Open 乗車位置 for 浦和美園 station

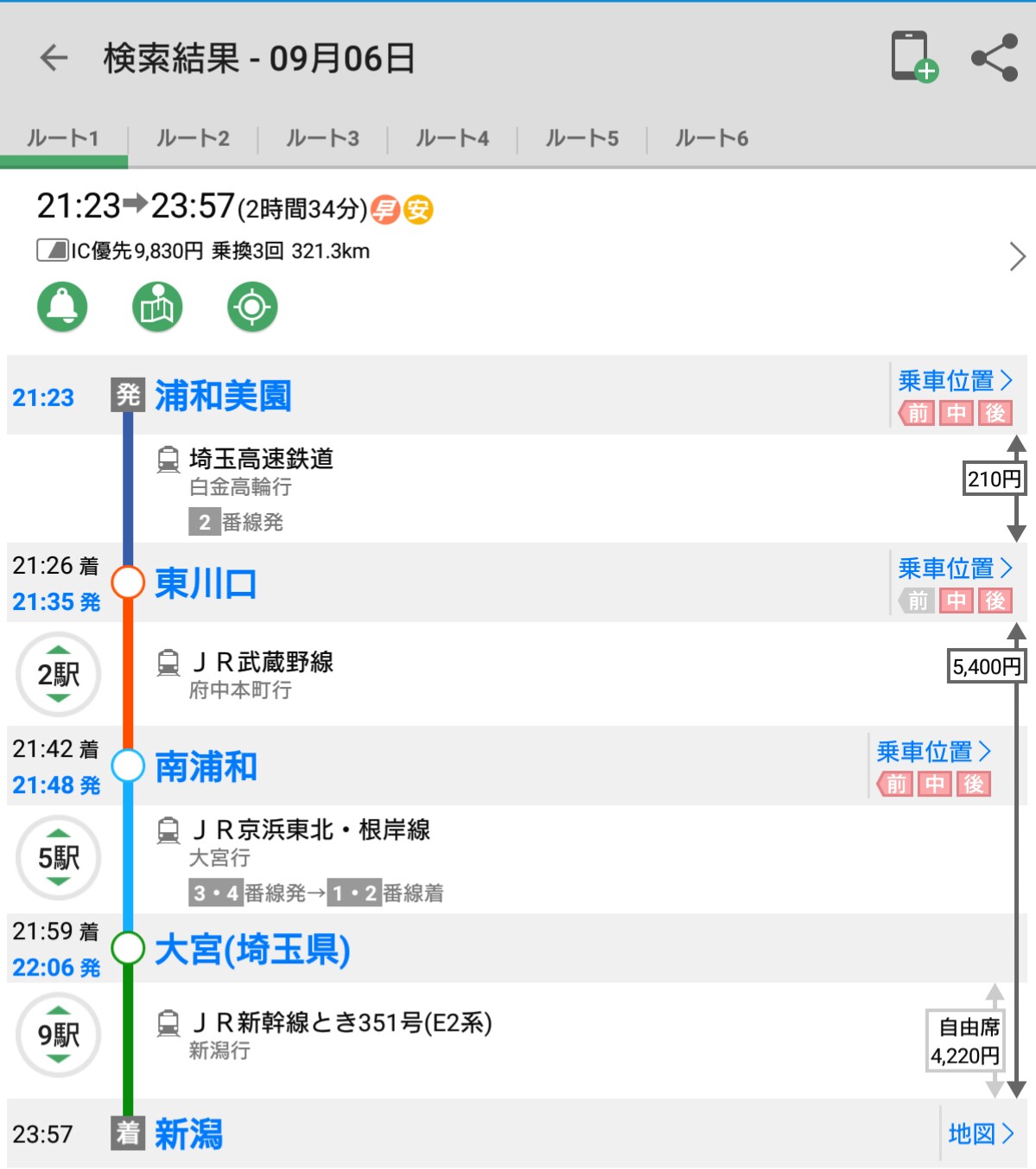954,381
